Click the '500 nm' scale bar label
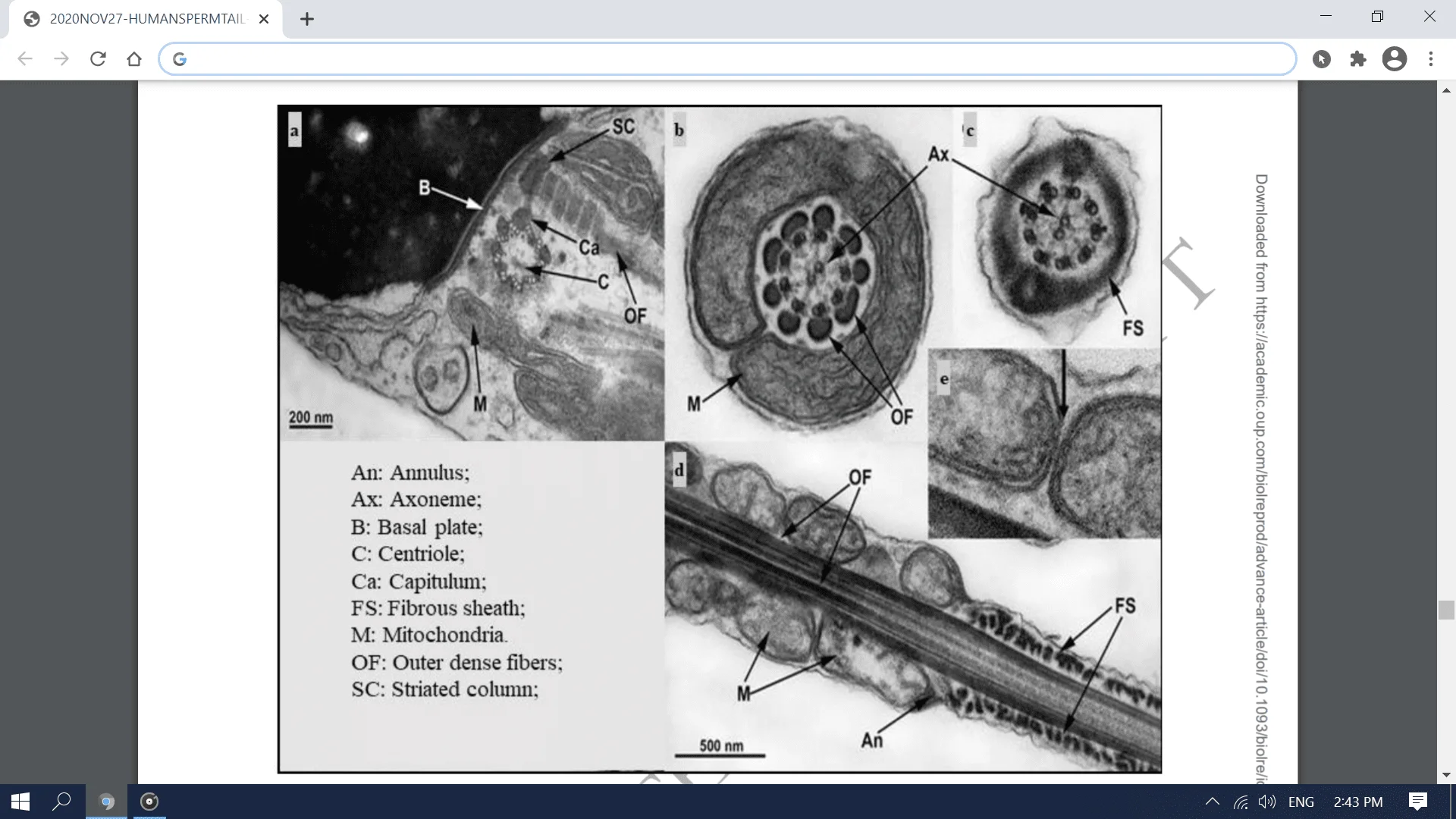The height and width of the screenshot is (819, 1456). (721, 745)
